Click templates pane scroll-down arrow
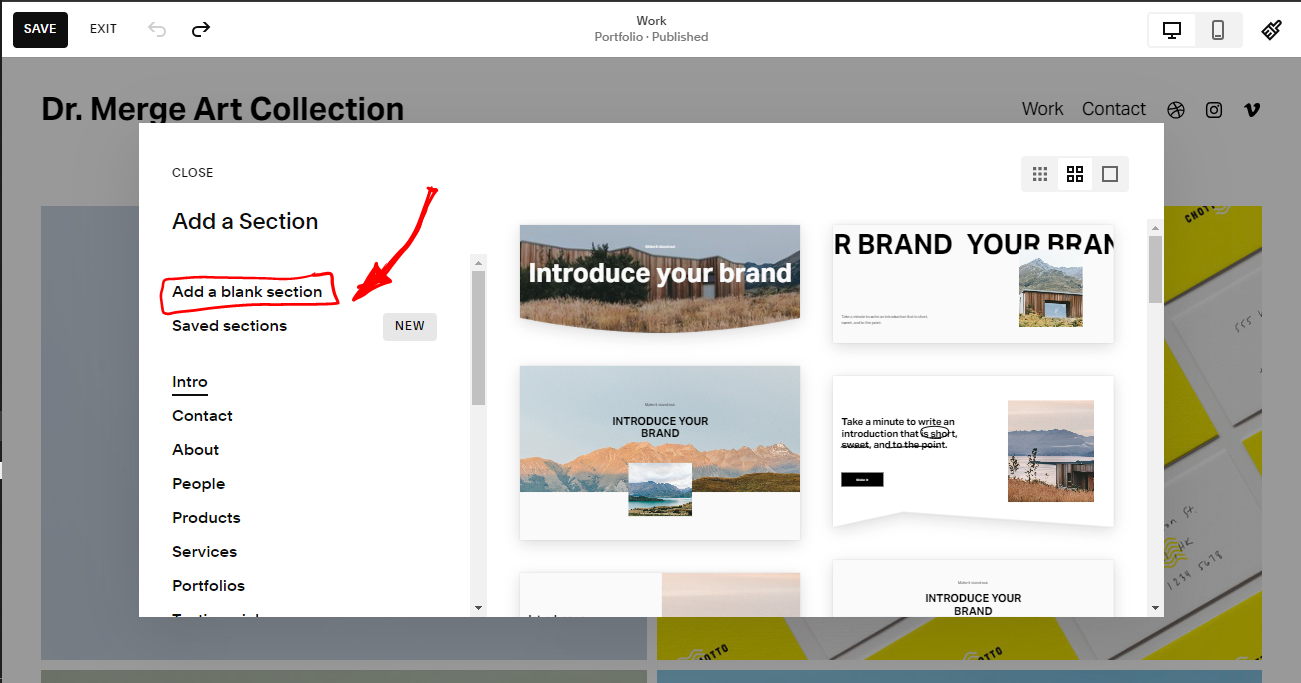 point(1155,607)
